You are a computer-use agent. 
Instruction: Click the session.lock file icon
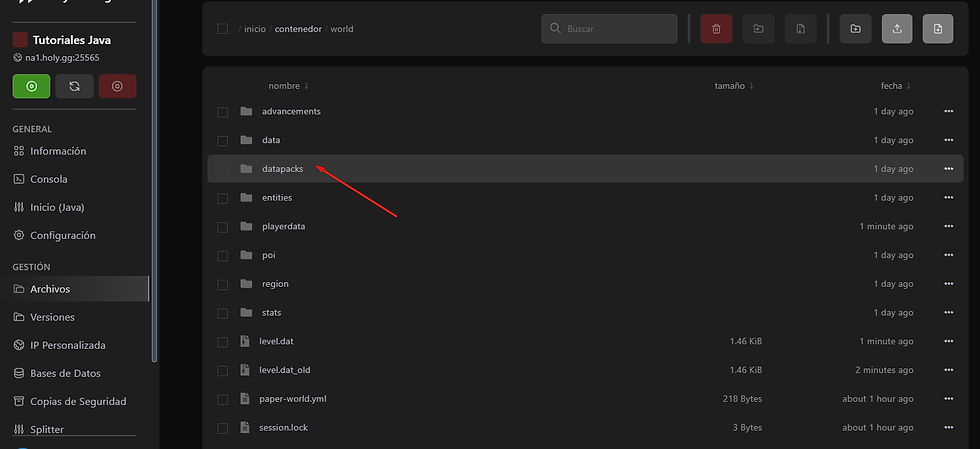pyautogui.click(x=245, y=428)
